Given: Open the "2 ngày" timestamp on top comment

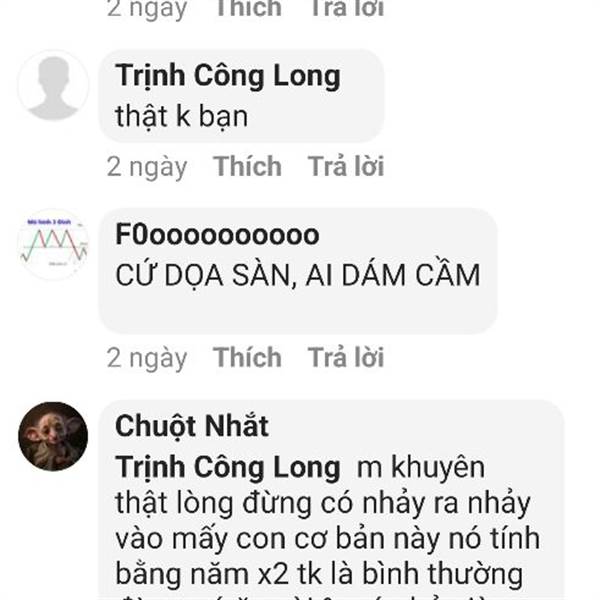Looking at the screenshot, I should click(x=147, y=9).
